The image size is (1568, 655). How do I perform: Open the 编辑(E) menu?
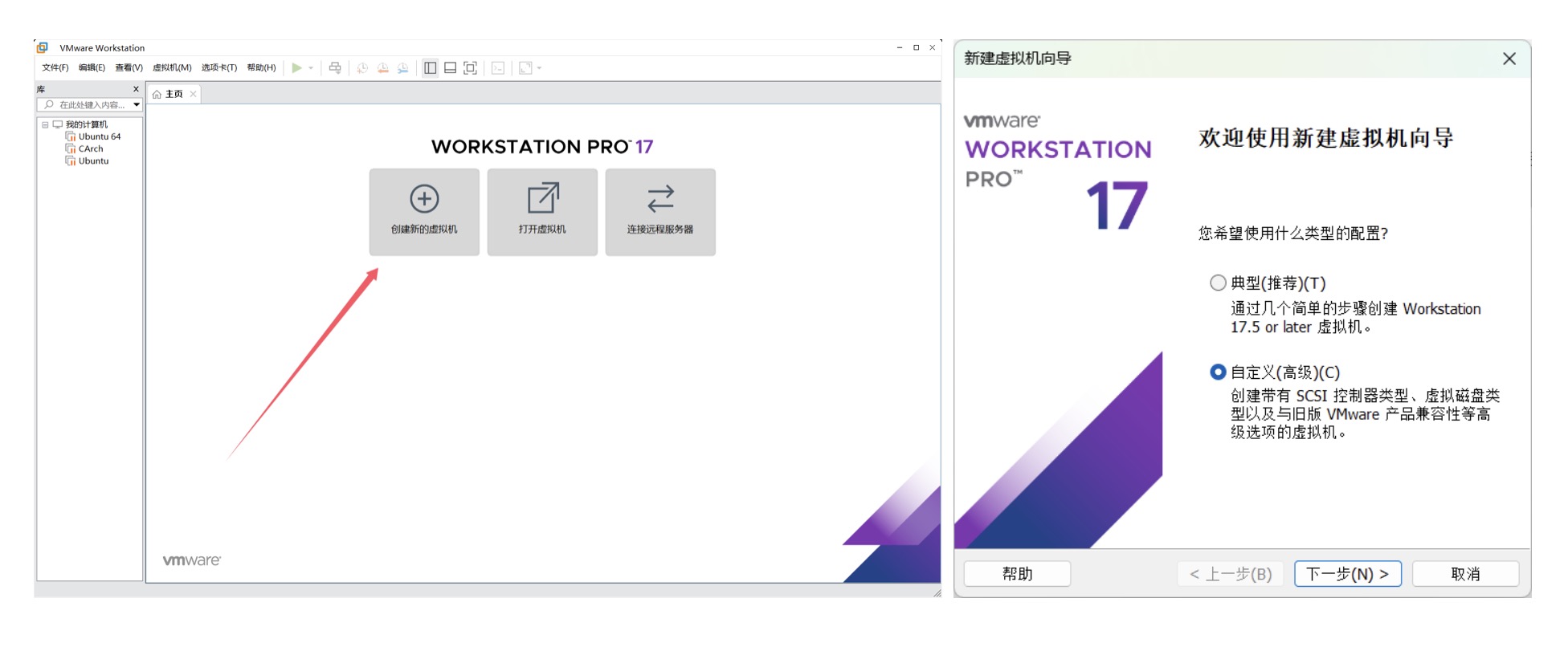92,67
